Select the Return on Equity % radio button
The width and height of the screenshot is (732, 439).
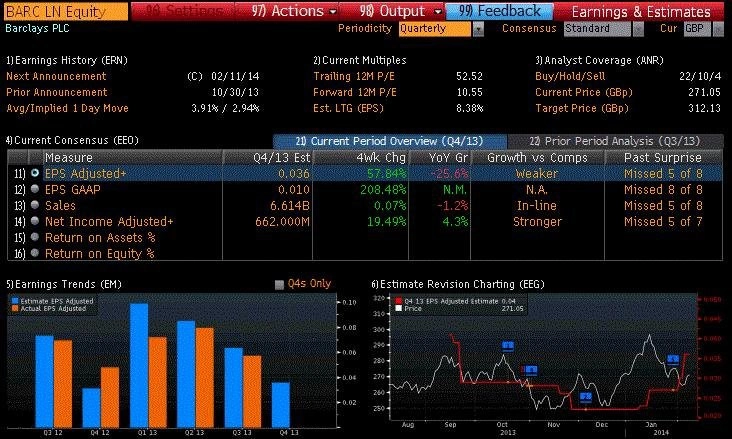[x=35, y=253]
